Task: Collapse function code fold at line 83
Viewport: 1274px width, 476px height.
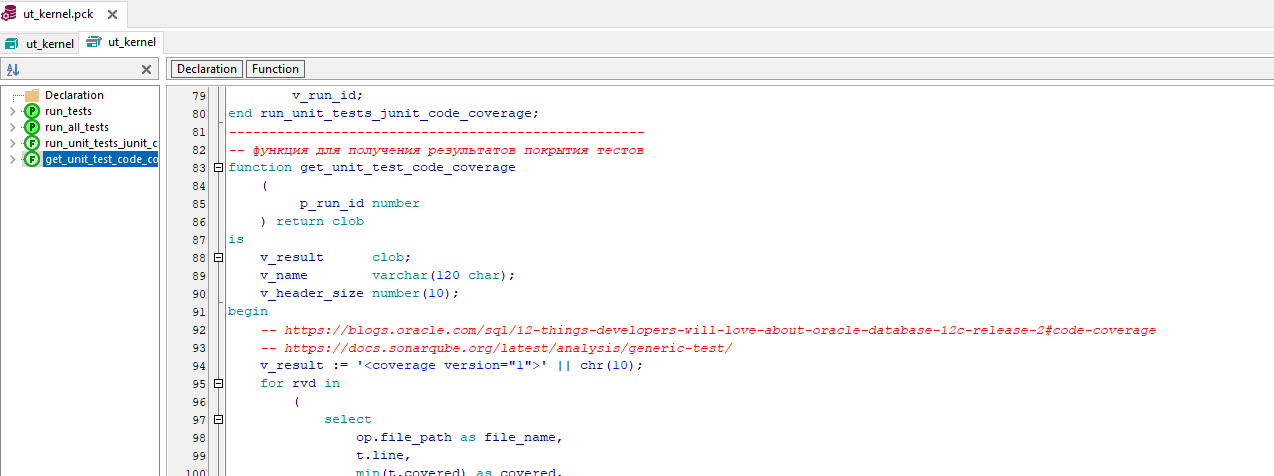Action: (x=219, y=168)
